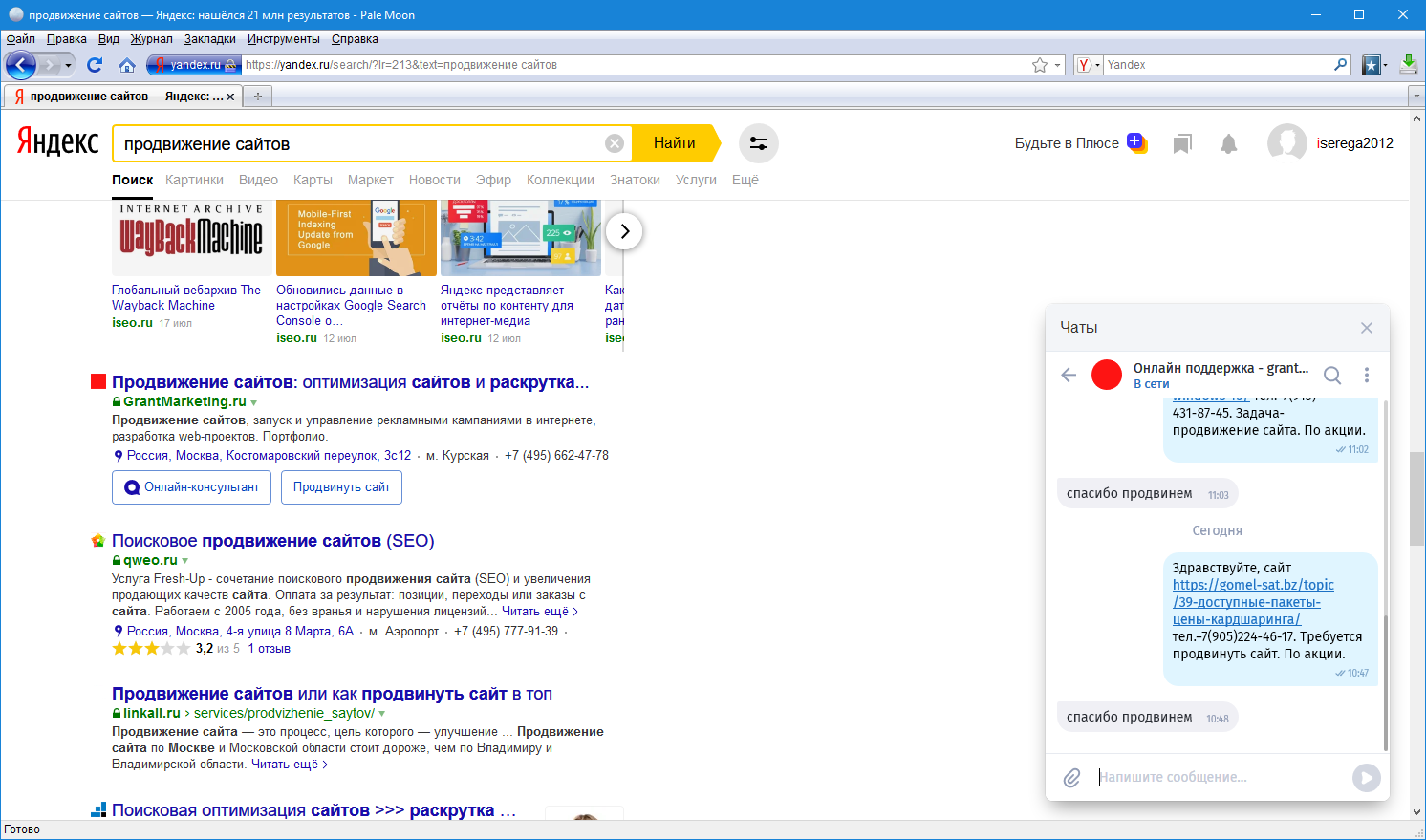The width and height of the screenshot is (1426, 840).
Task: Switch to the Новости search tab
Action: 435,180
